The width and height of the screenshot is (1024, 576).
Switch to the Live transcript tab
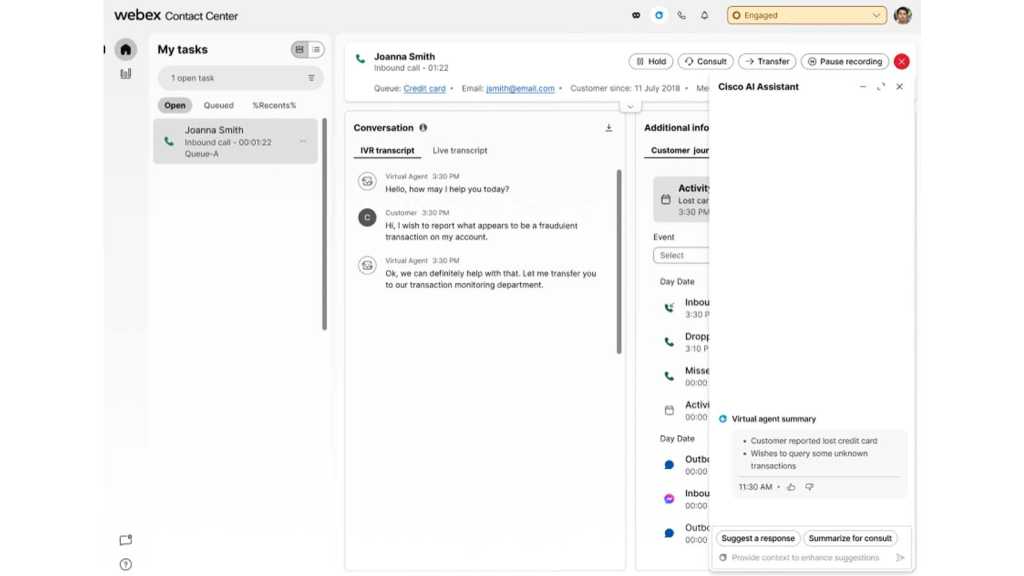(x=460, y=151)
